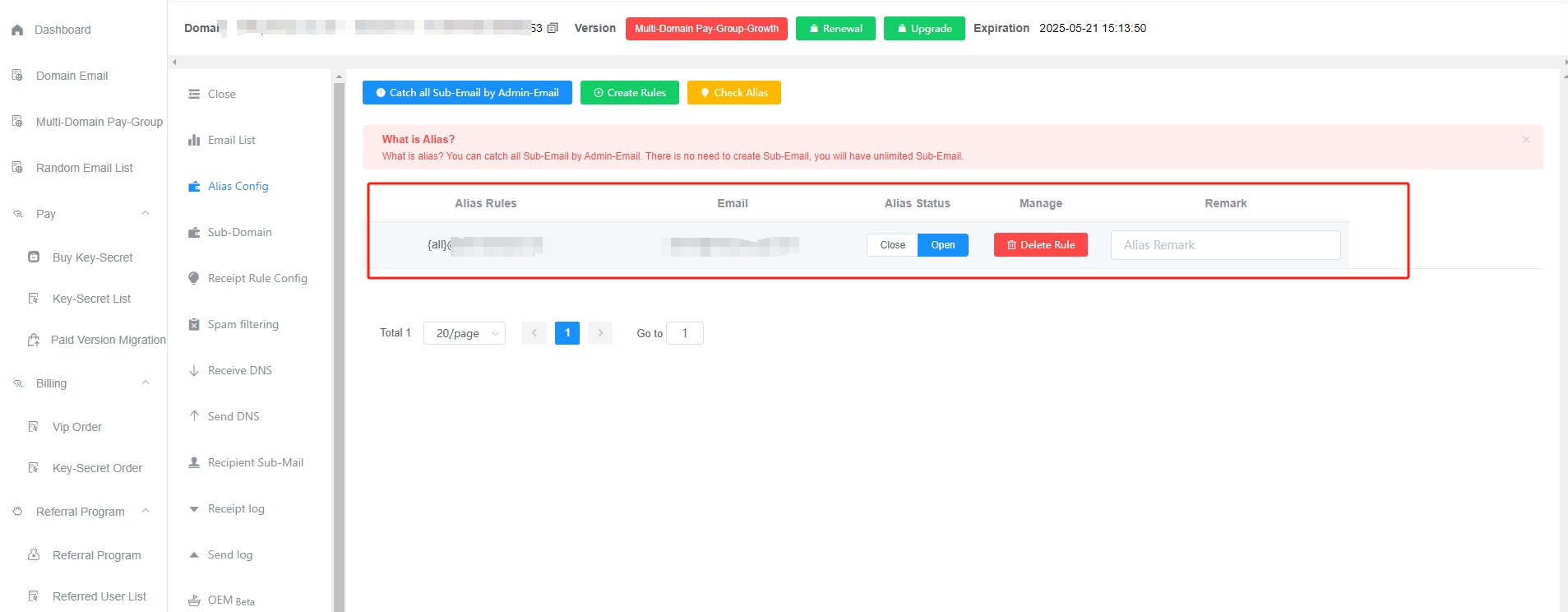
Task: Click the Referral Program user icon
Action: (34, 555)
